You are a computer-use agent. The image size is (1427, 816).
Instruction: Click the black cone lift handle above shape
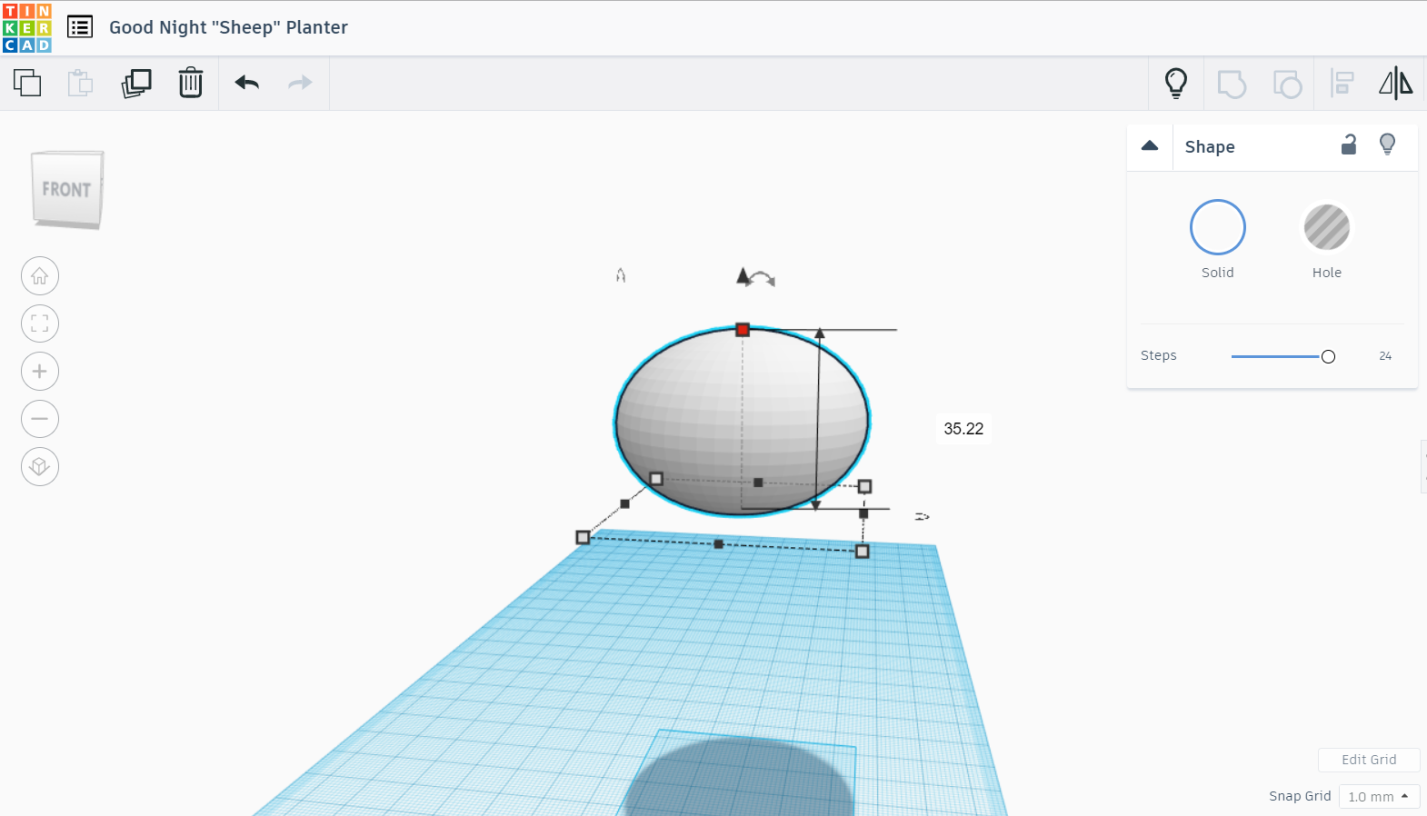click(742, 274)
